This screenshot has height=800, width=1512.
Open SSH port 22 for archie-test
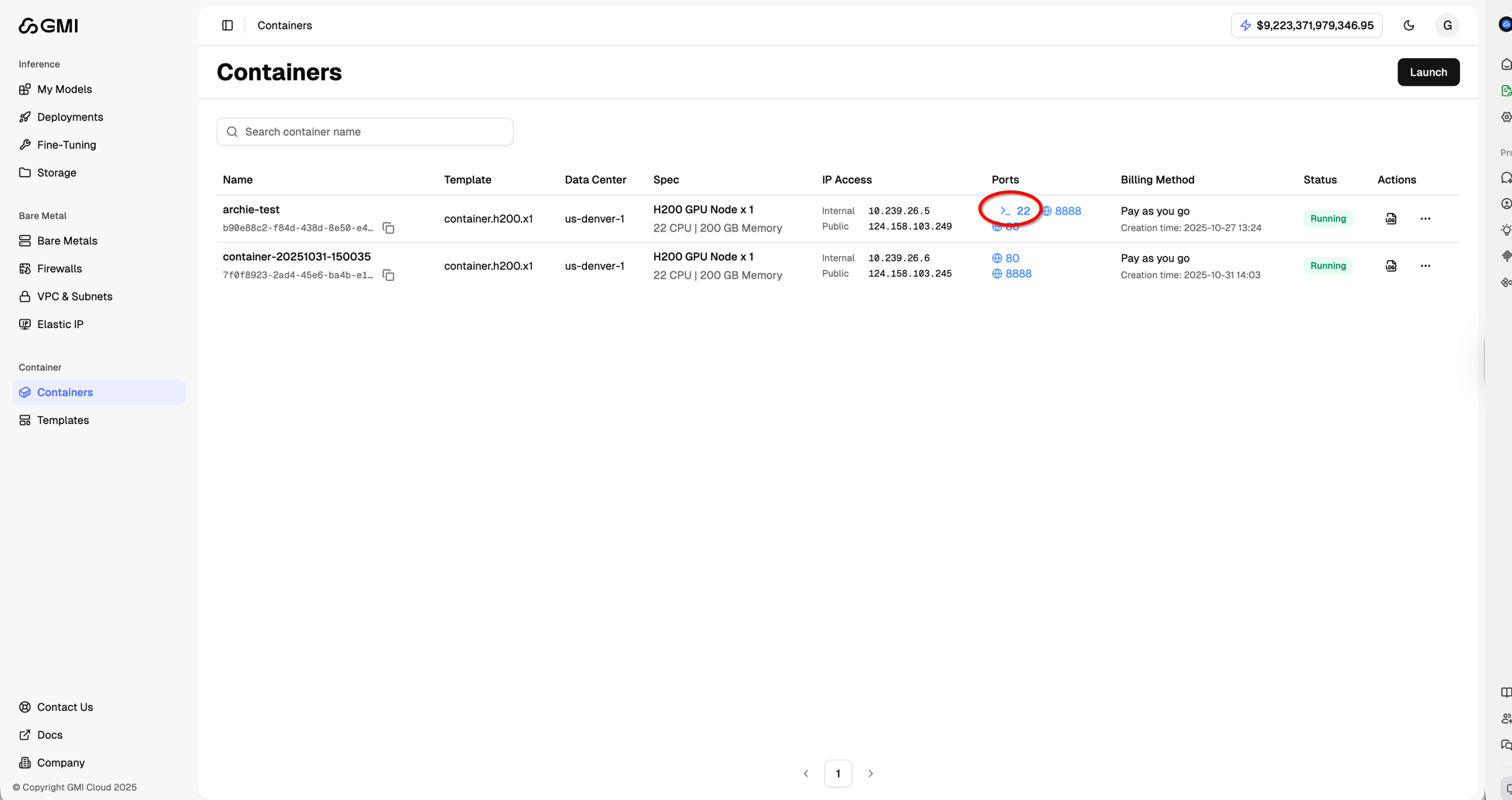pyautogui.click(x=1015, y=210)
